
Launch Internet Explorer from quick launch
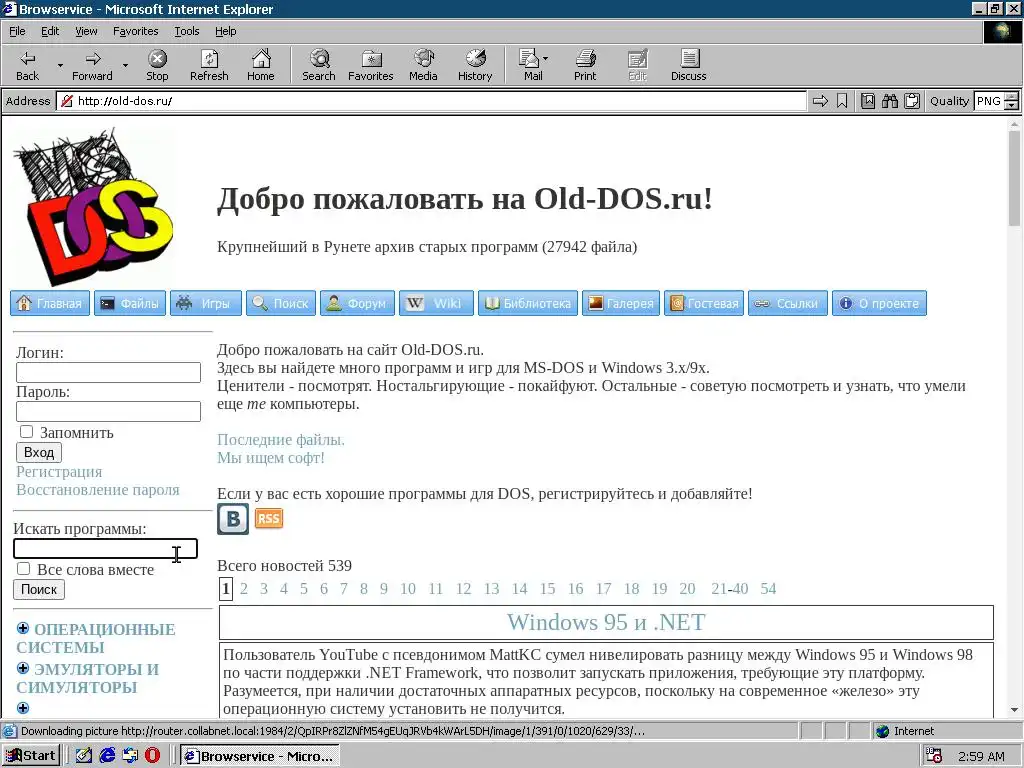107,756
